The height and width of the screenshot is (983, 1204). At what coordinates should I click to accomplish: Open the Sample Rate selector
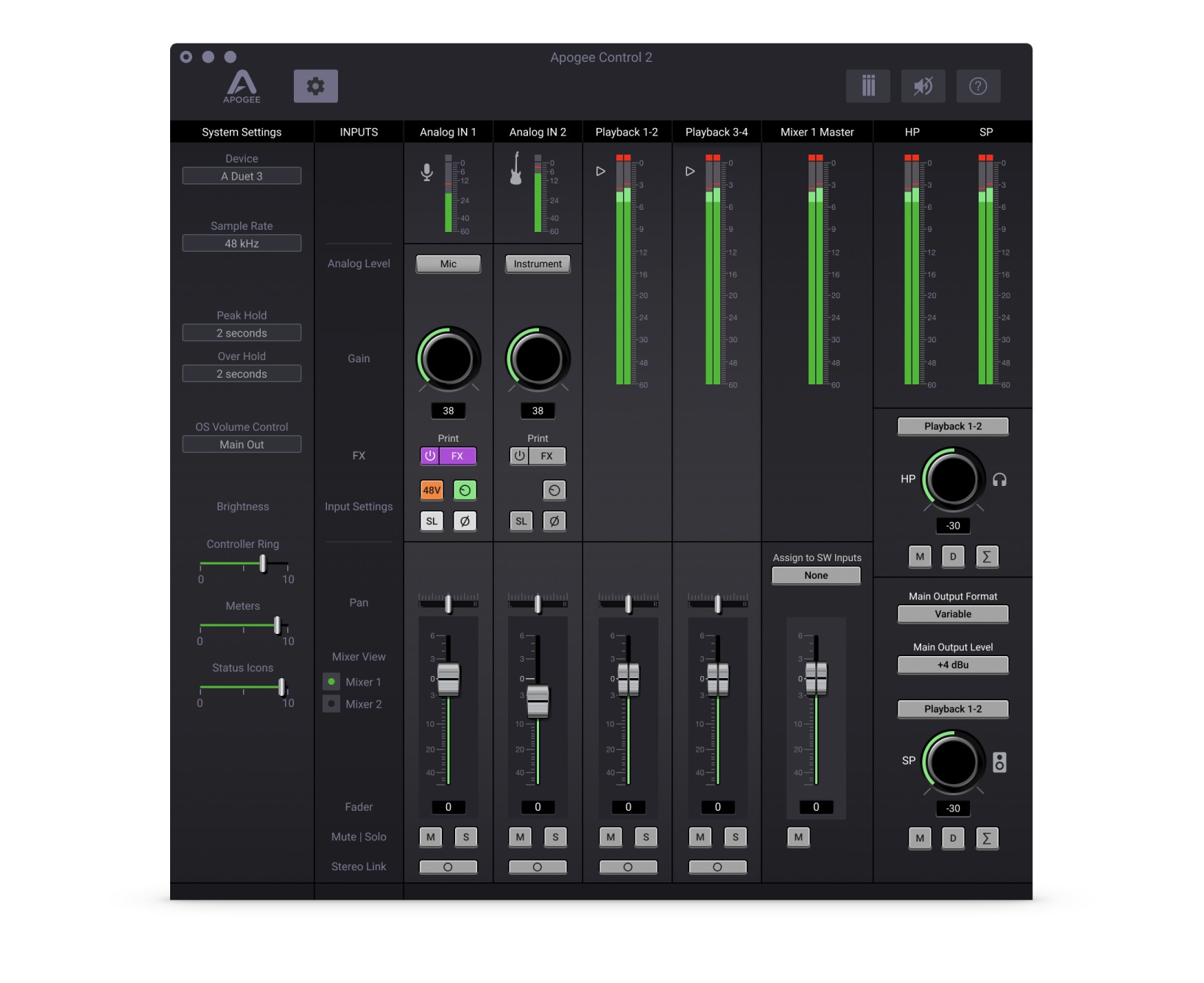click(x=242, y=242)
